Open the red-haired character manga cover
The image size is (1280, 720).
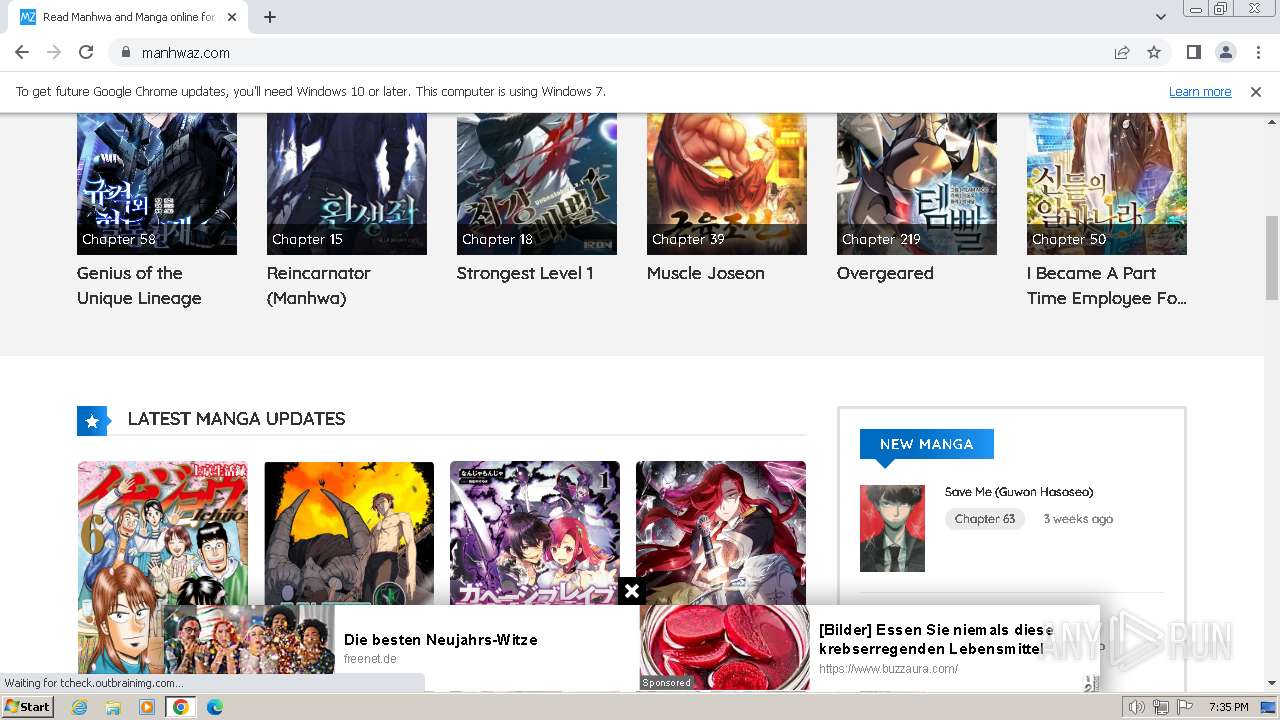[721, 532]
